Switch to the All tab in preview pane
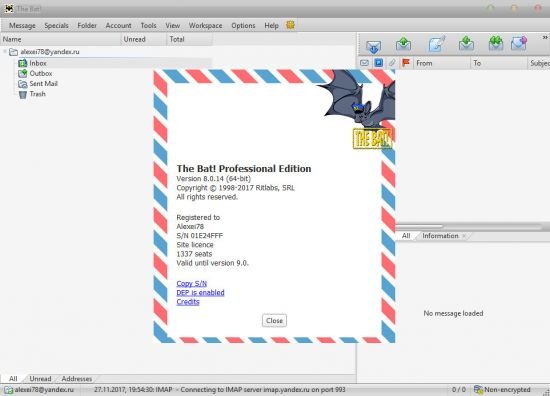This screenshot has width=550, height=396. [406, 236]
